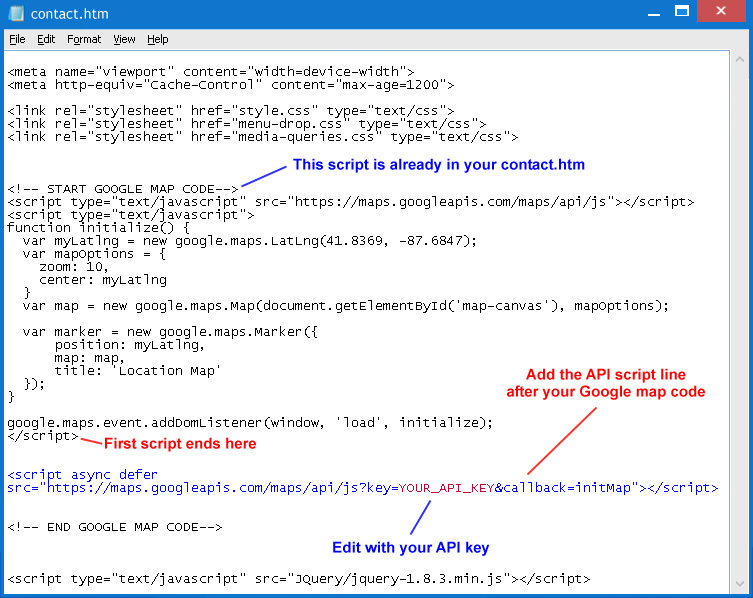The image size is (753, 598).
Task: Open the Edit menu
Action: (x=46, y=39)
